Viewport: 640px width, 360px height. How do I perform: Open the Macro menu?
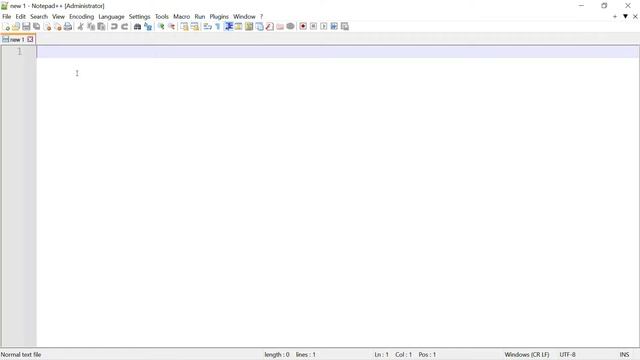tap(182, 17)
